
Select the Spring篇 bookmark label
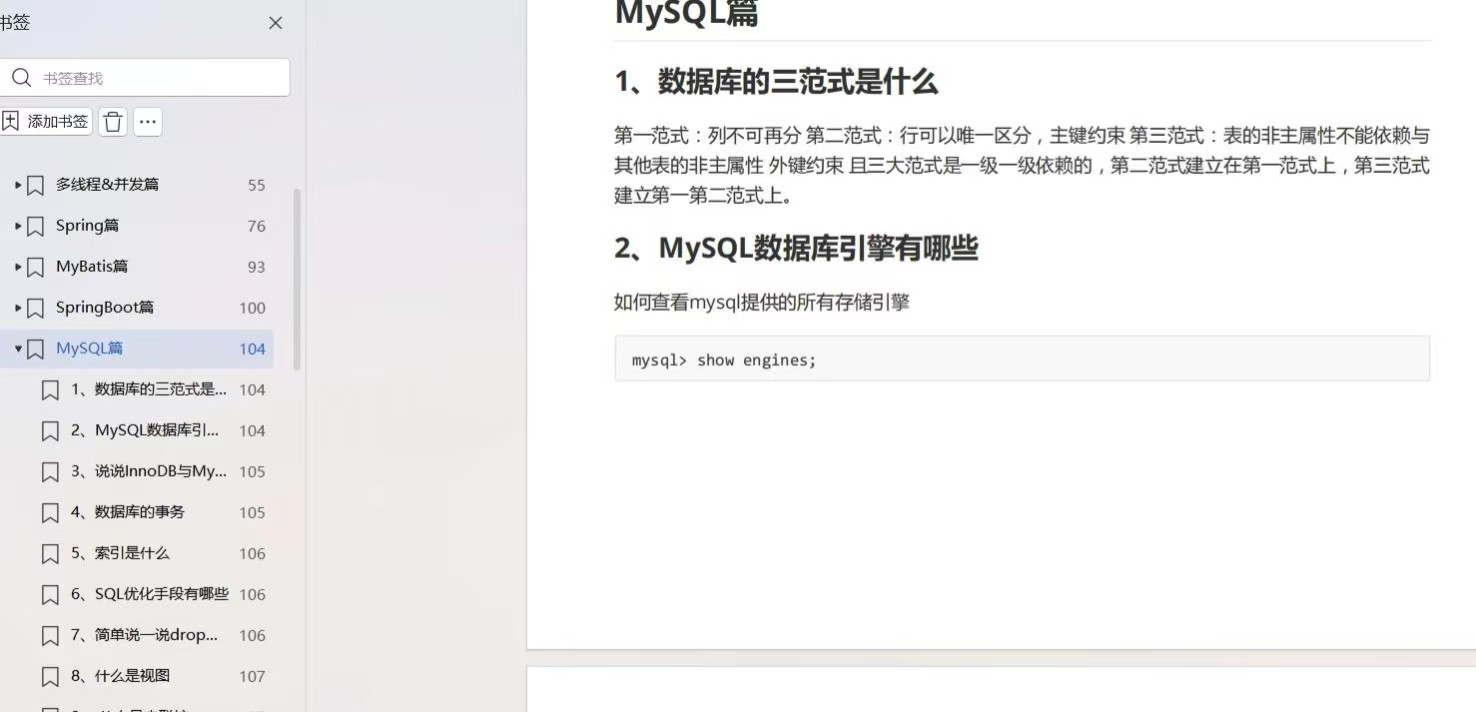tap(87, 226)
